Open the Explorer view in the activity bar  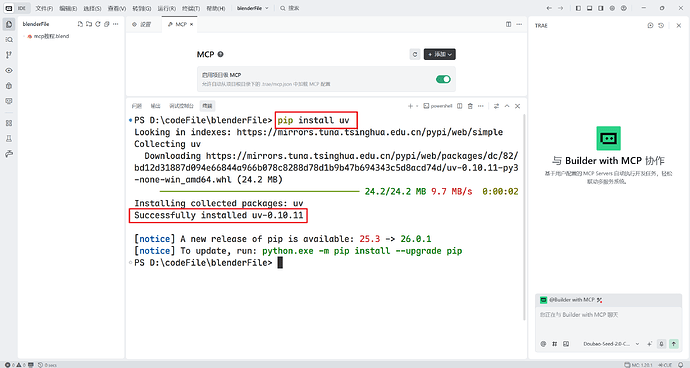point(9,24)
